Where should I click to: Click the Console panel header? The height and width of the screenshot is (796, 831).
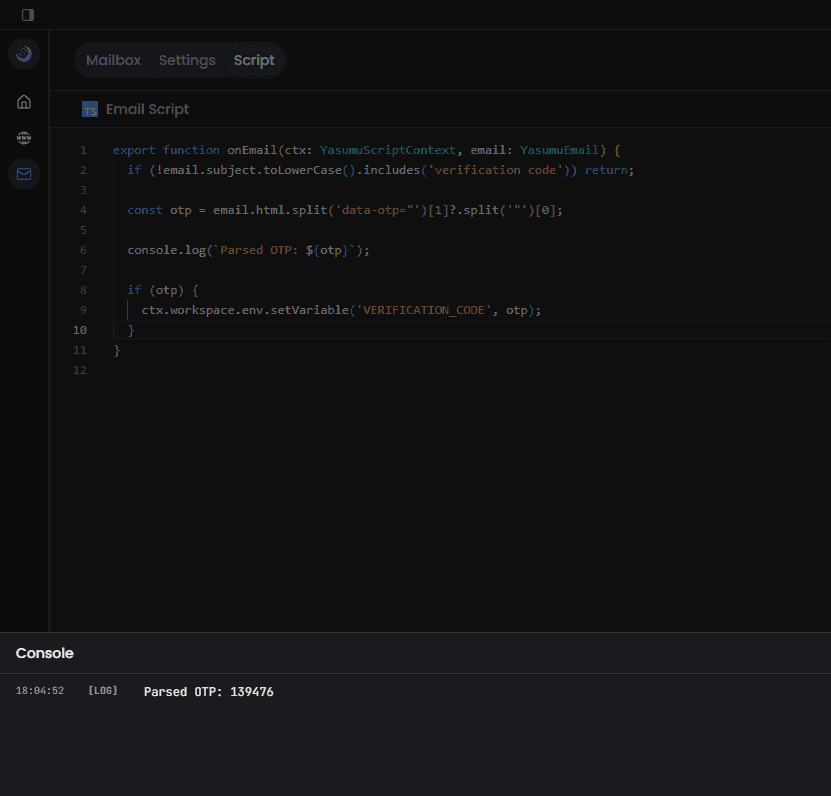click(x=44, y=653)
